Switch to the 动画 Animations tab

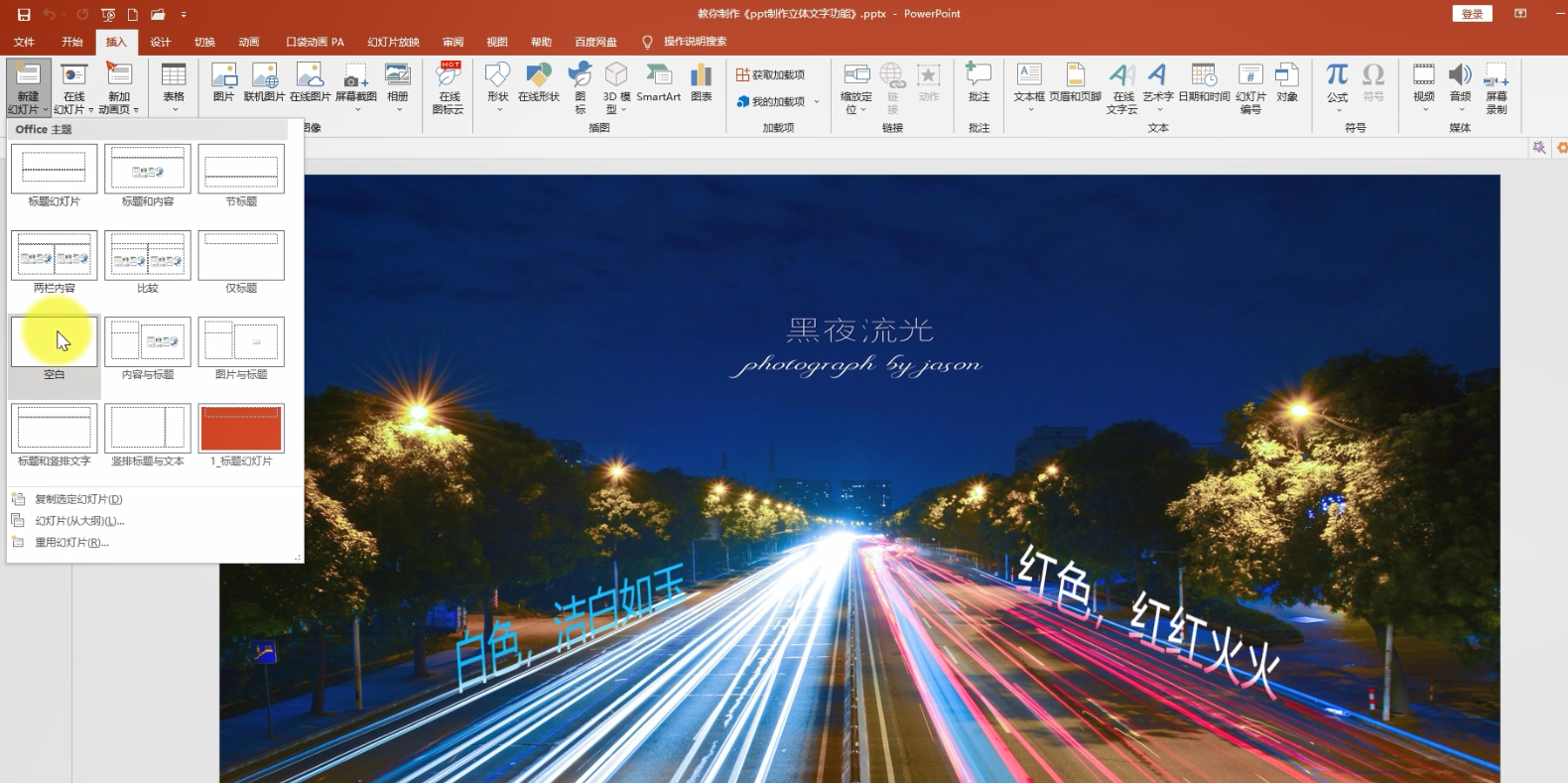(249, 42)
